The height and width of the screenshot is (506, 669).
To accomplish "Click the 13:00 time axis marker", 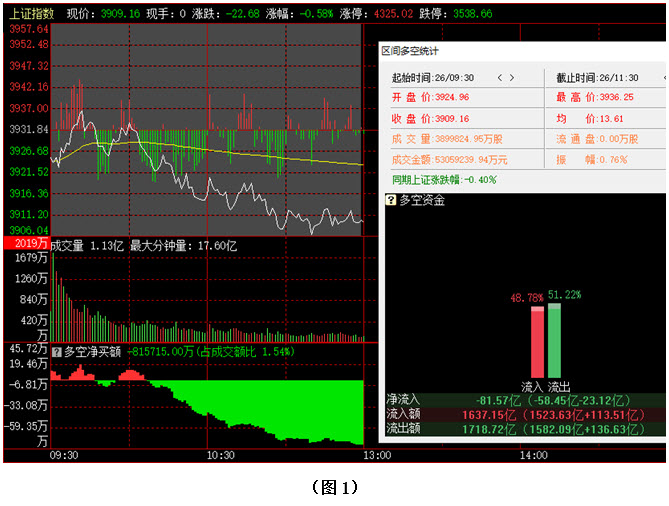I will pyautogui.click(x=376, y=455).
